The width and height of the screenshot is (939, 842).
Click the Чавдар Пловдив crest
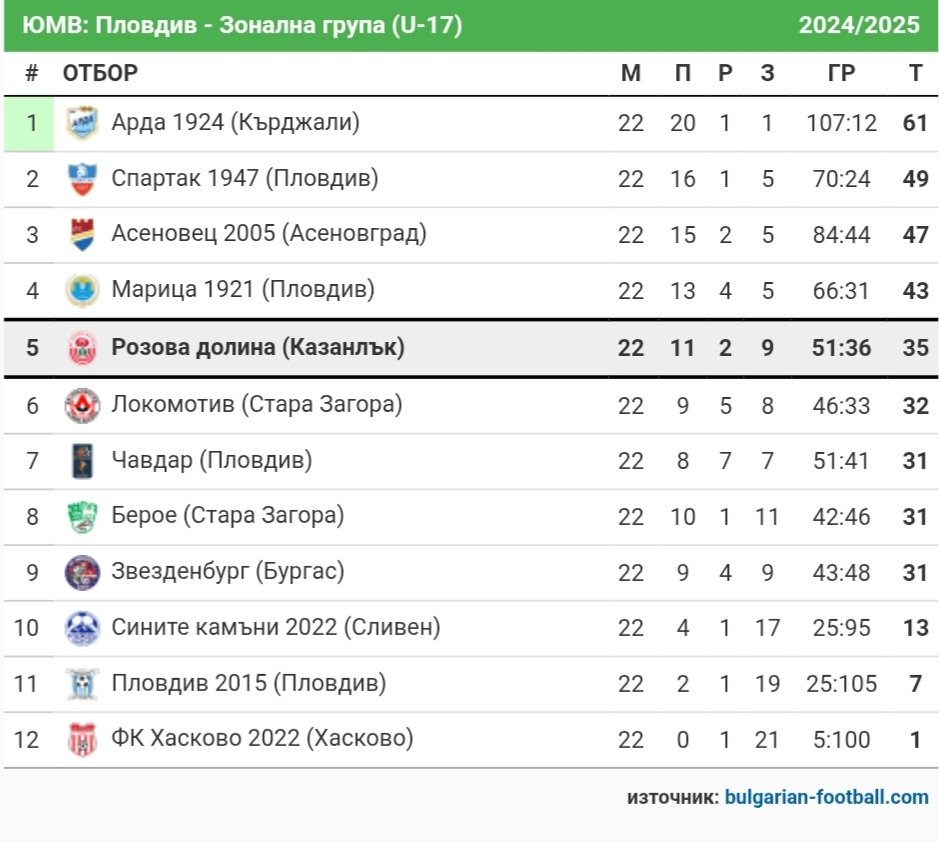coord(82,461)
